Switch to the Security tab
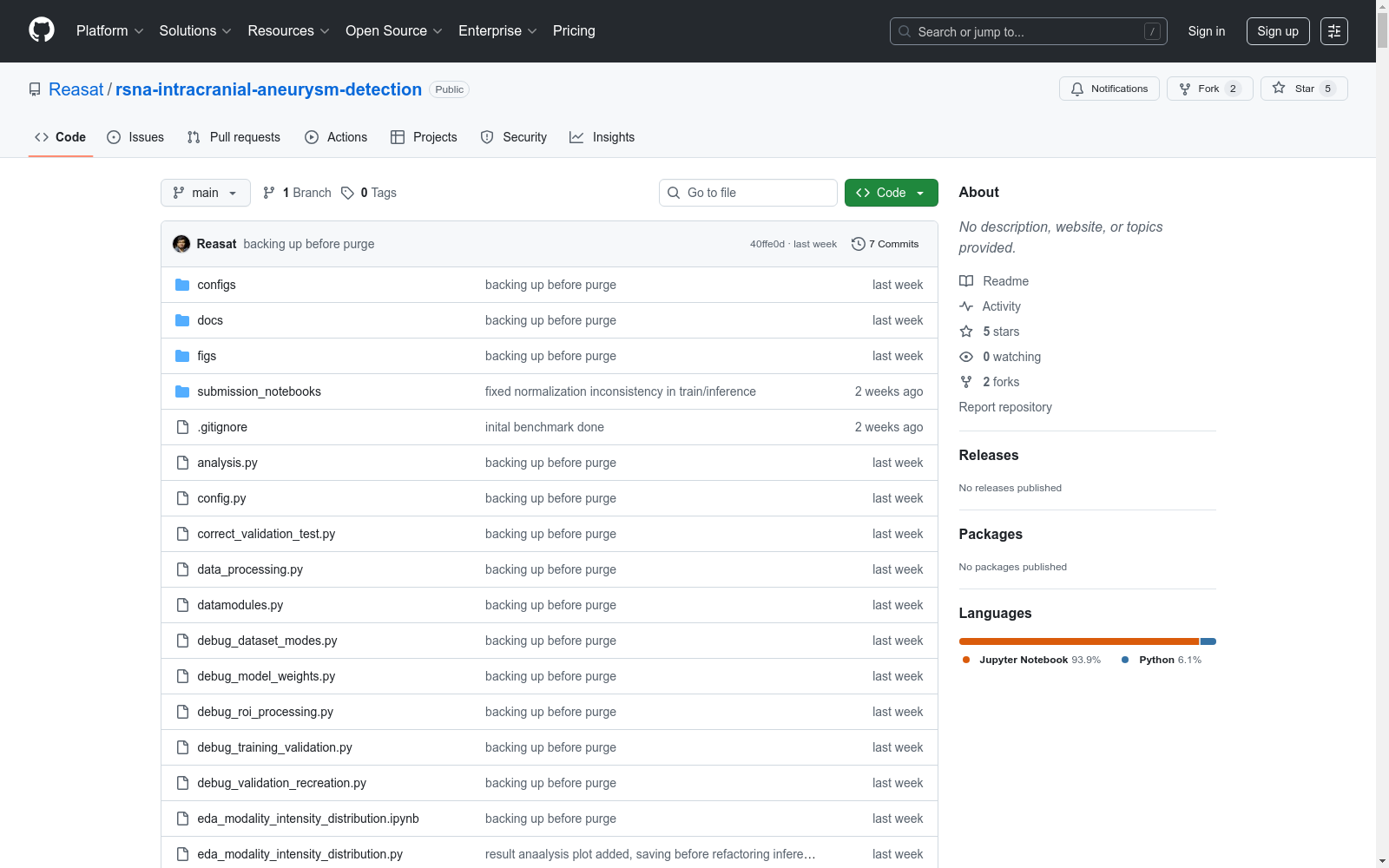The width and height of the screenshot is (1389, 868). [x=514, y=137]
